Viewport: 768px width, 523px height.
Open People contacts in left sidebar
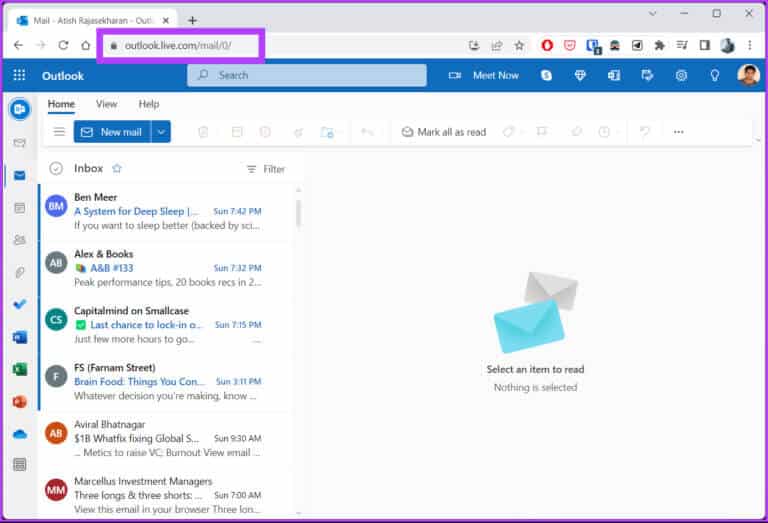coord(20,240)
